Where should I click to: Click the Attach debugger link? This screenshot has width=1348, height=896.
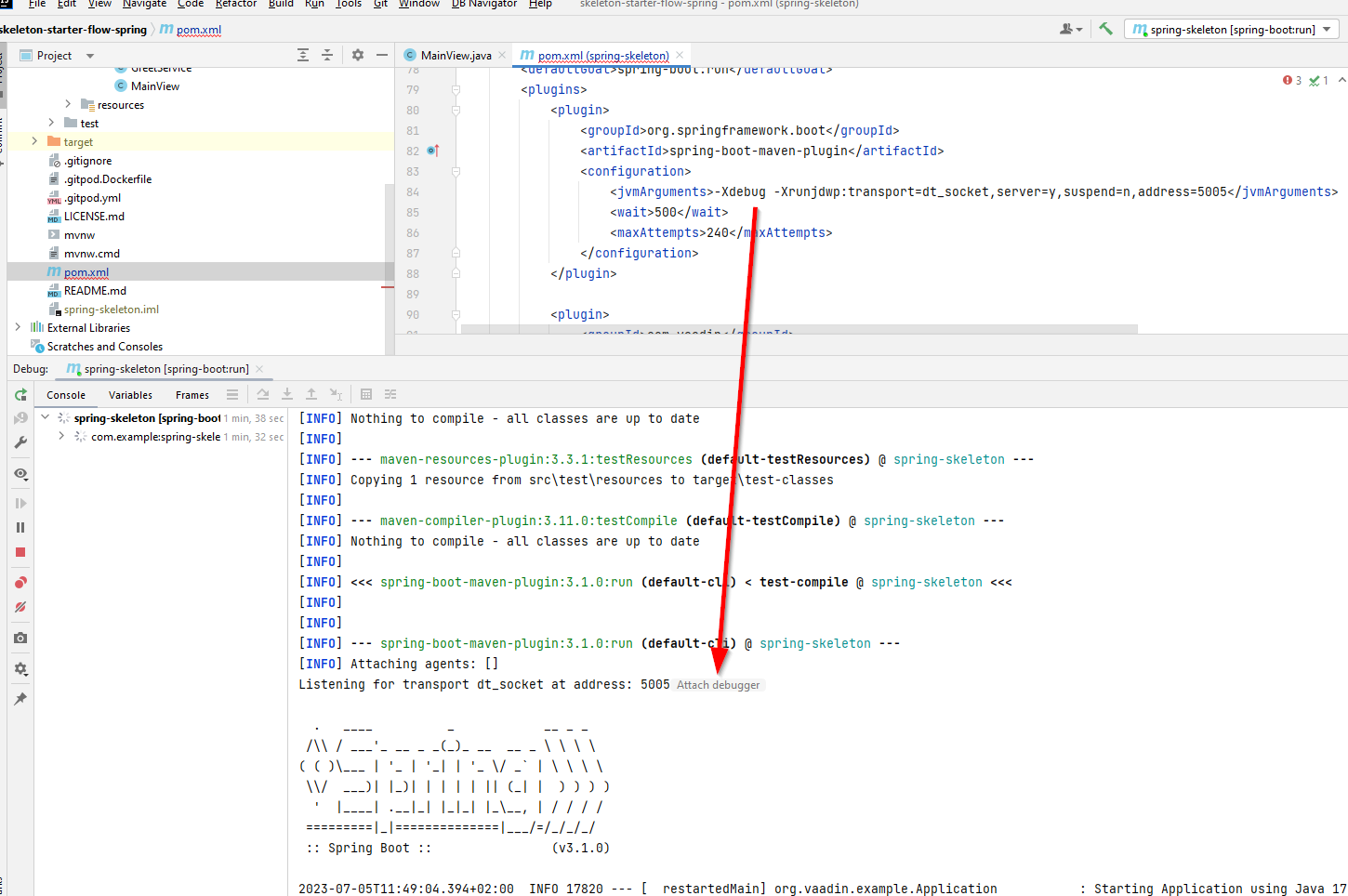pos(718,685)
